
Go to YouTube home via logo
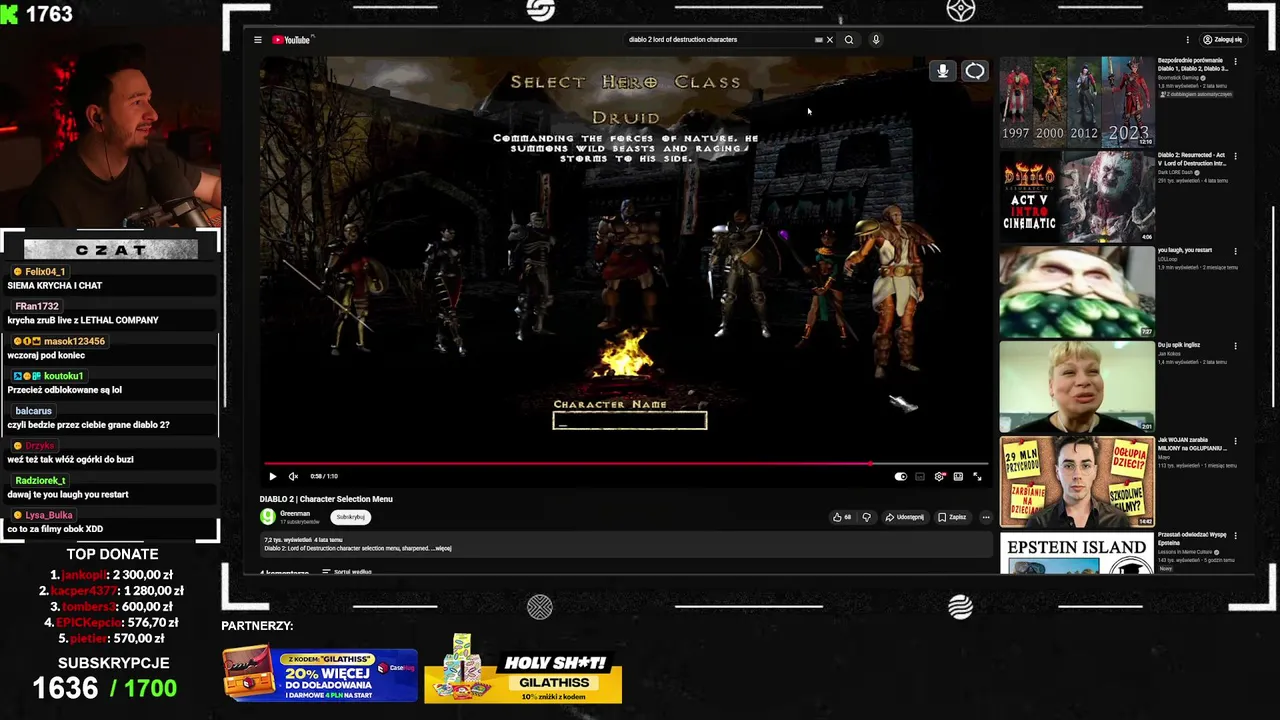click(x=292, y=40)
